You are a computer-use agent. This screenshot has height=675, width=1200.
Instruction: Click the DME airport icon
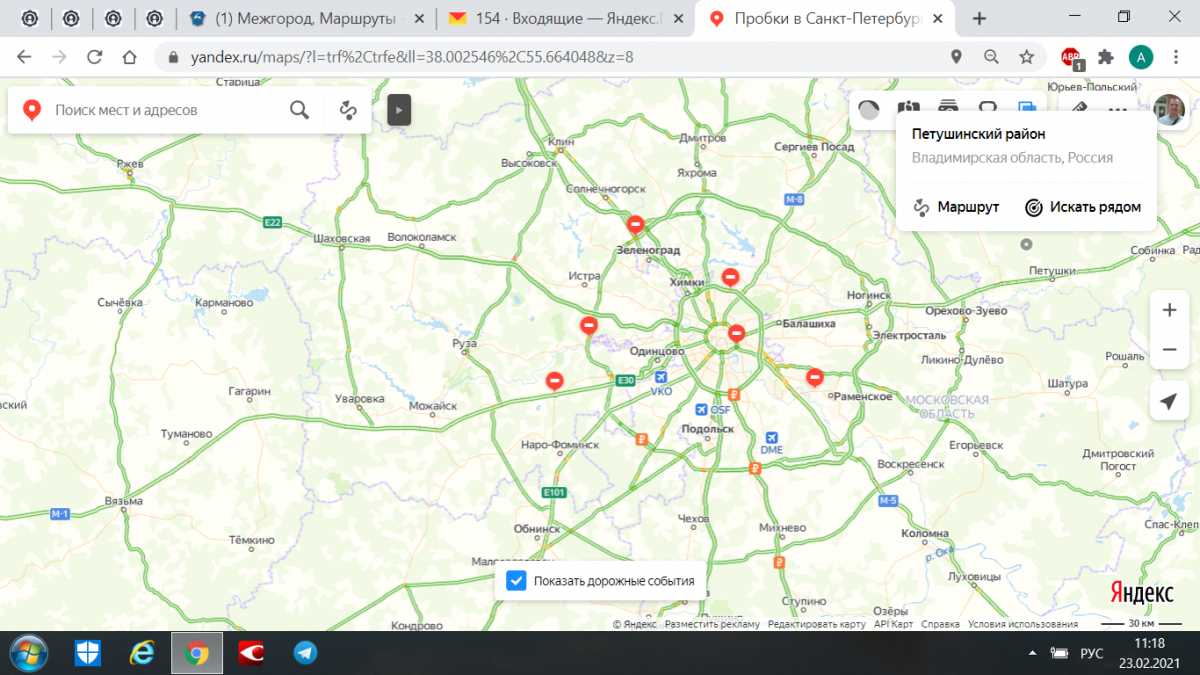click(771, 437)
